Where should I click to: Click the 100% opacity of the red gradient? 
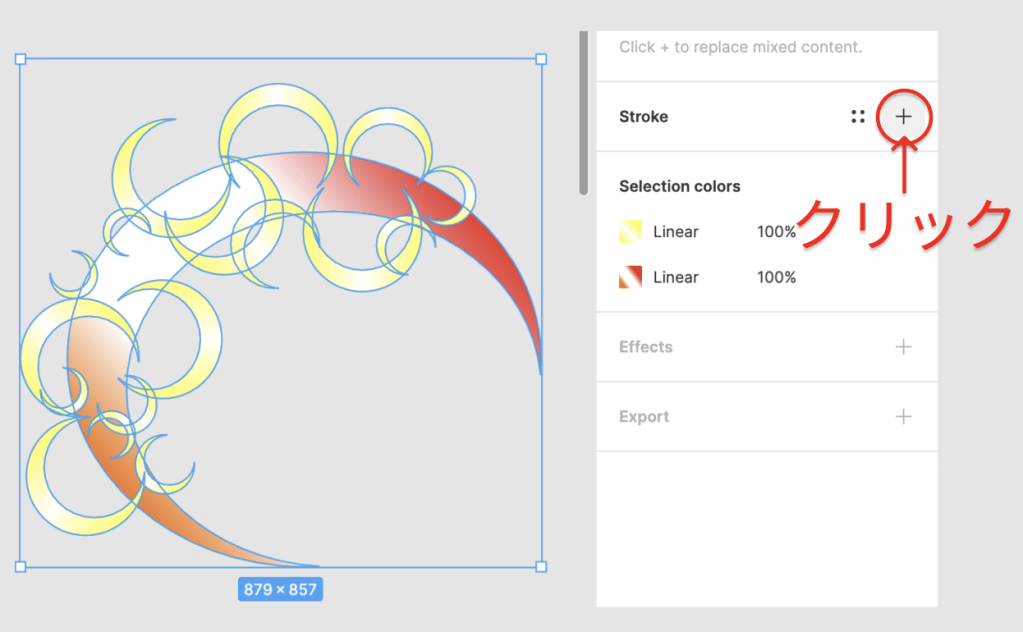[x=776, y=278]
